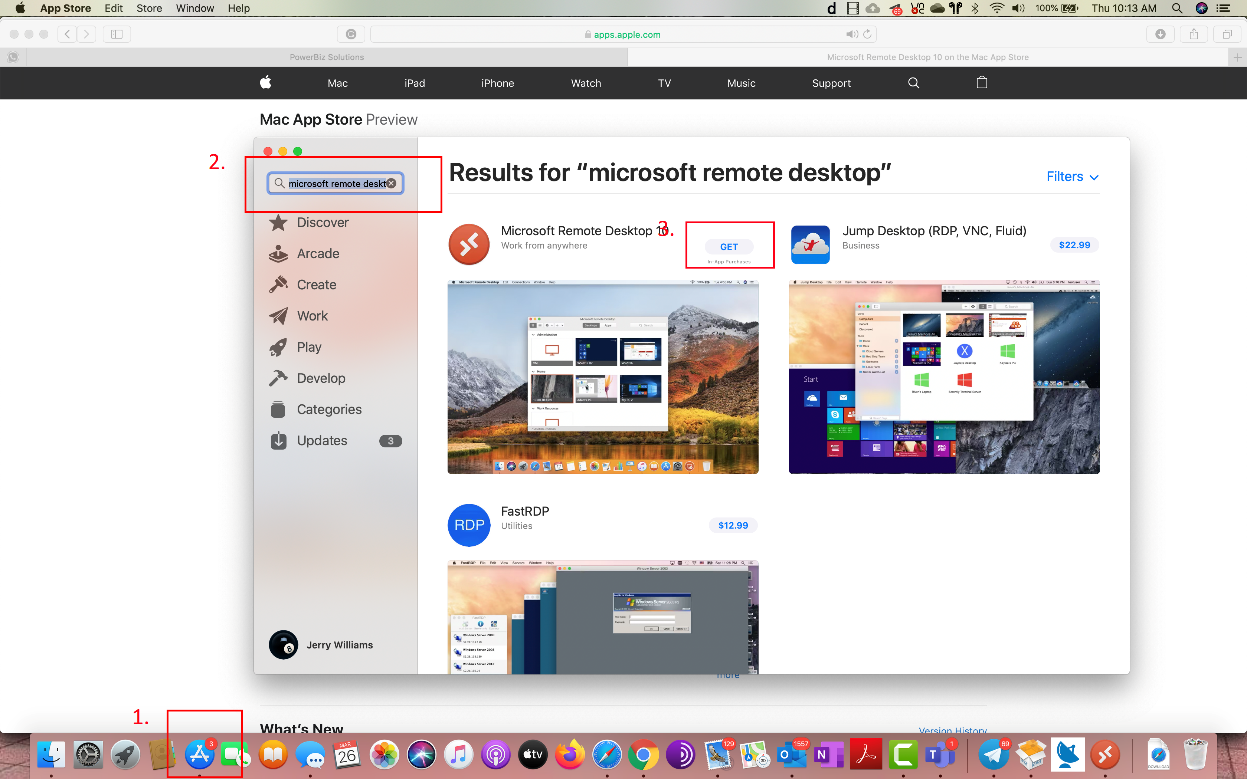Open Messages from the Dock
This screenshot has height=779, width=1247.
(310, 755)
